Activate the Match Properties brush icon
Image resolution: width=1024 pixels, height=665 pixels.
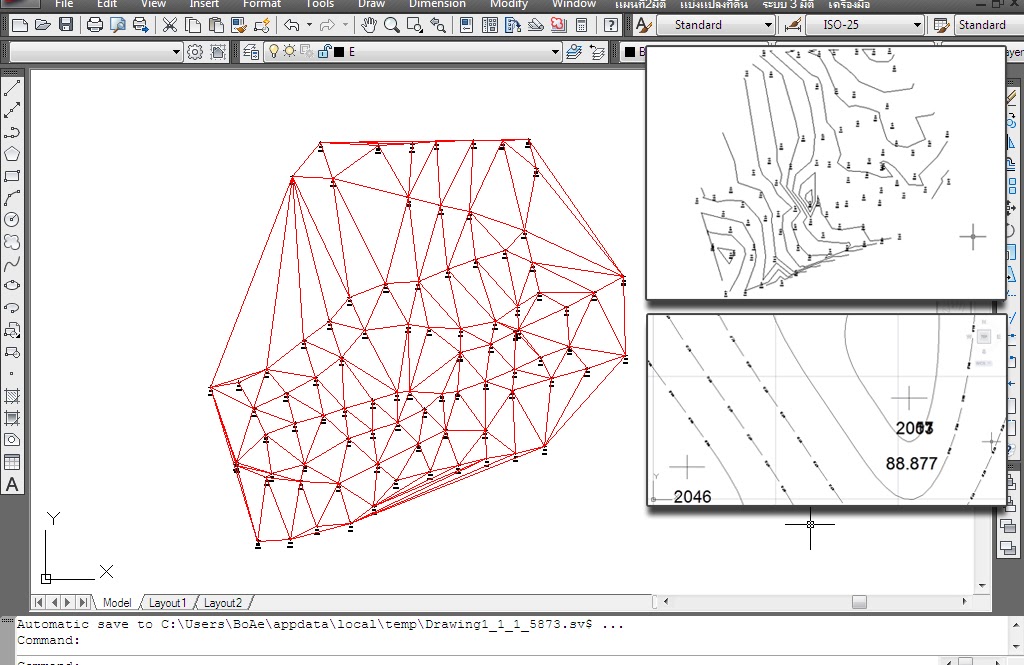tap(239, 25)
